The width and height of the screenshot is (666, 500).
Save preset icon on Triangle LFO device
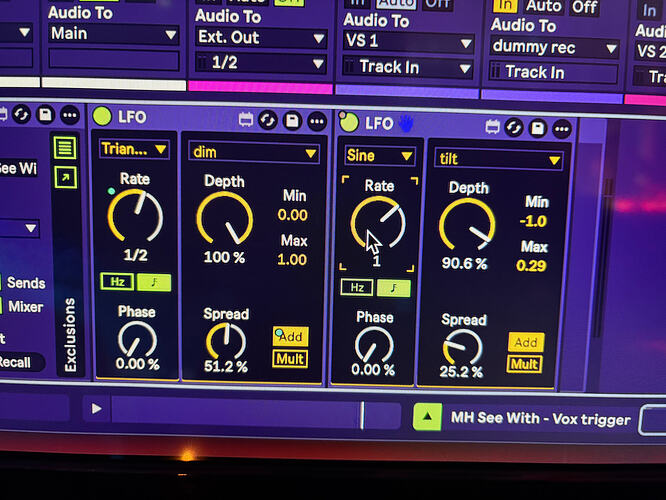point(292,121)
